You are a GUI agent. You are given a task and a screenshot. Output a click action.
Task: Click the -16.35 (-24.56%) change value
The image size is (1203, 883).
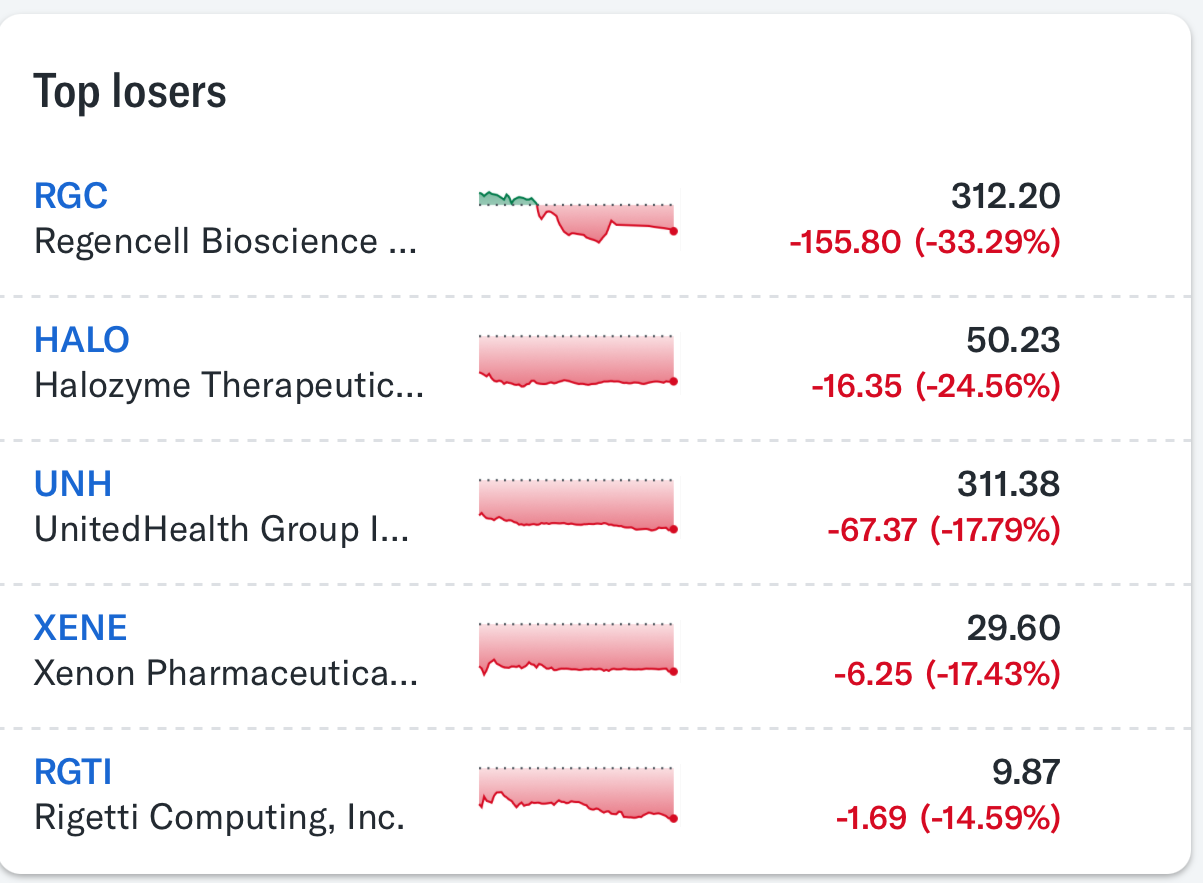pyautogui.click(x=935, y=386)
